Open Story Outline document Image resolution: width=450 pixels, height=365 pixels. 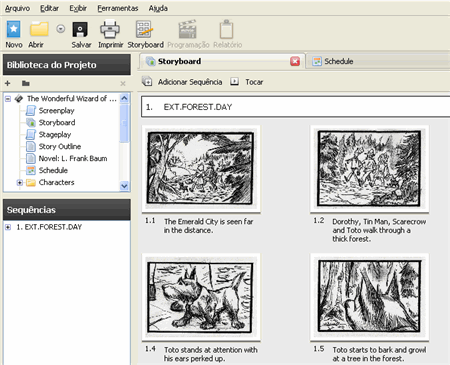[60, 147]
